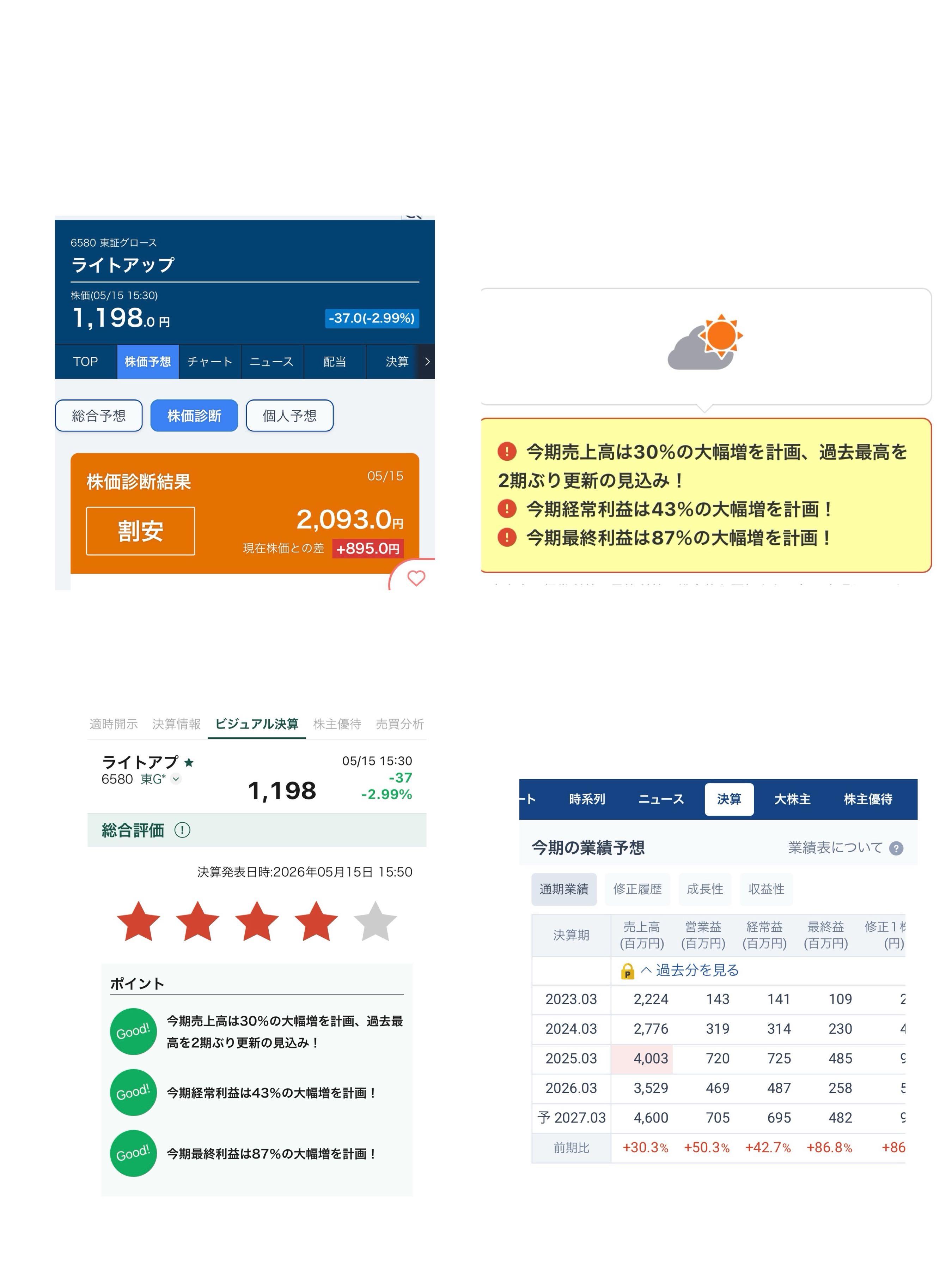Open the 東G* market dropdown chevron
This screenshot has width=952, height=1270.
[176, 779]
